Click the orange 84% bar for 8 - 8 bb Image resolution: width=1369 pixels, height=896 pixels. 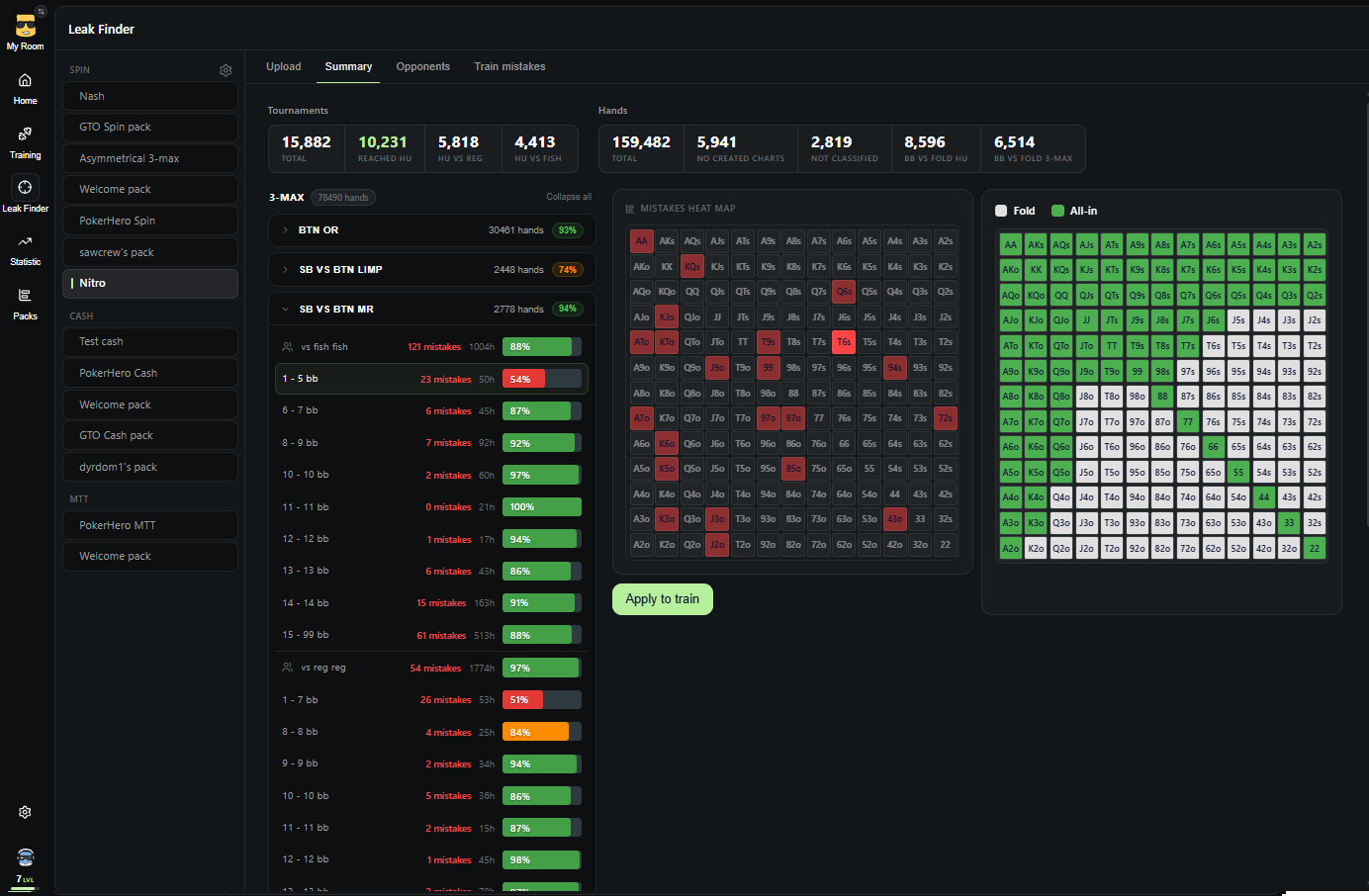[x=542, y=732]
